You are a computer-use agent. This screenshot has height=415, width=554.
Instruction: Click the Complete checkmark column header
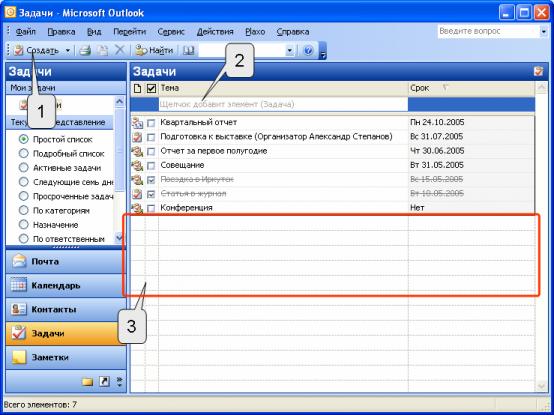[x=151, y=88]
